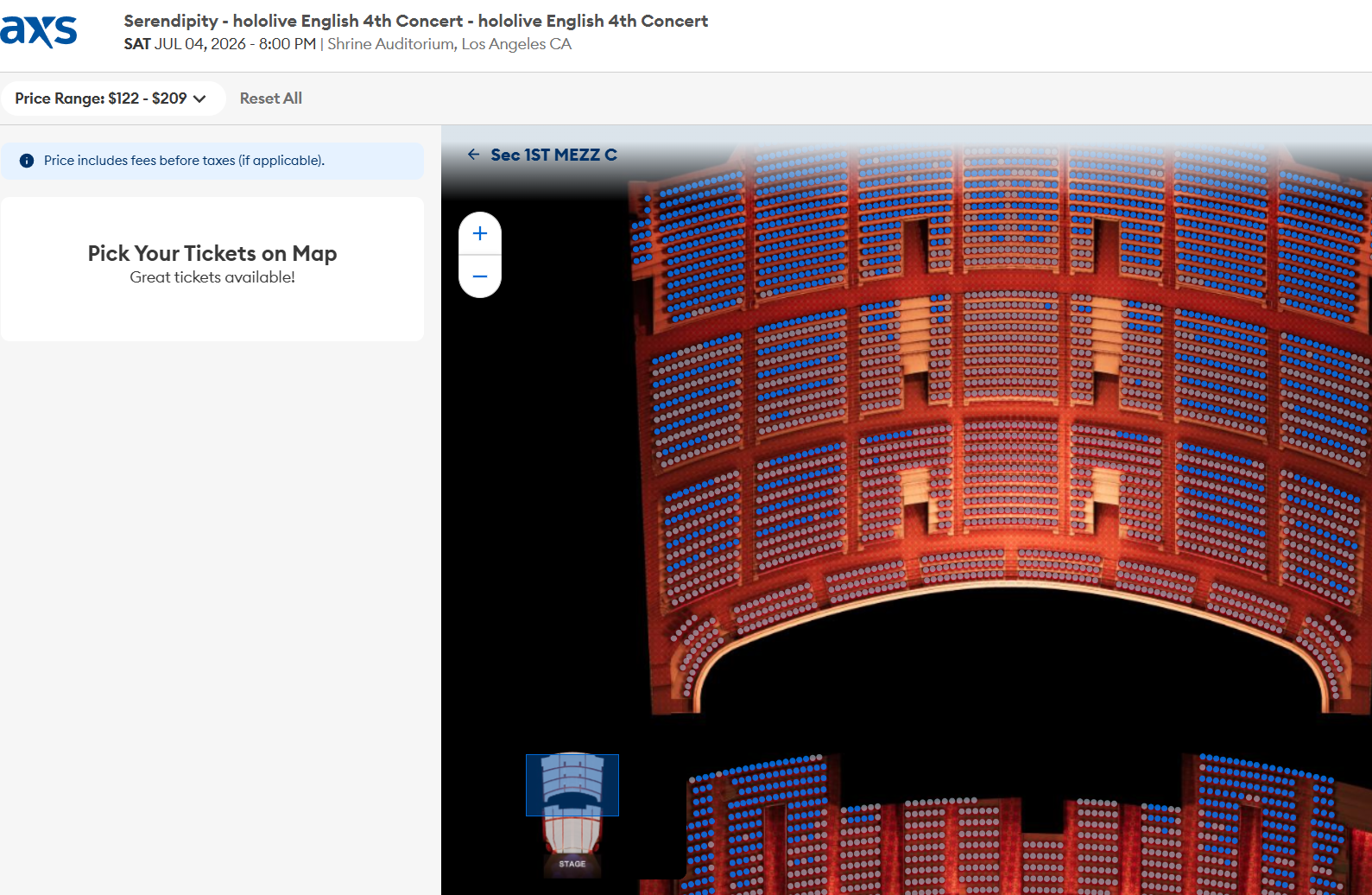Click the Sec 1ST MEZZ C label
The width and height of the screenshot is (1372, 895).
click(553, 155)
